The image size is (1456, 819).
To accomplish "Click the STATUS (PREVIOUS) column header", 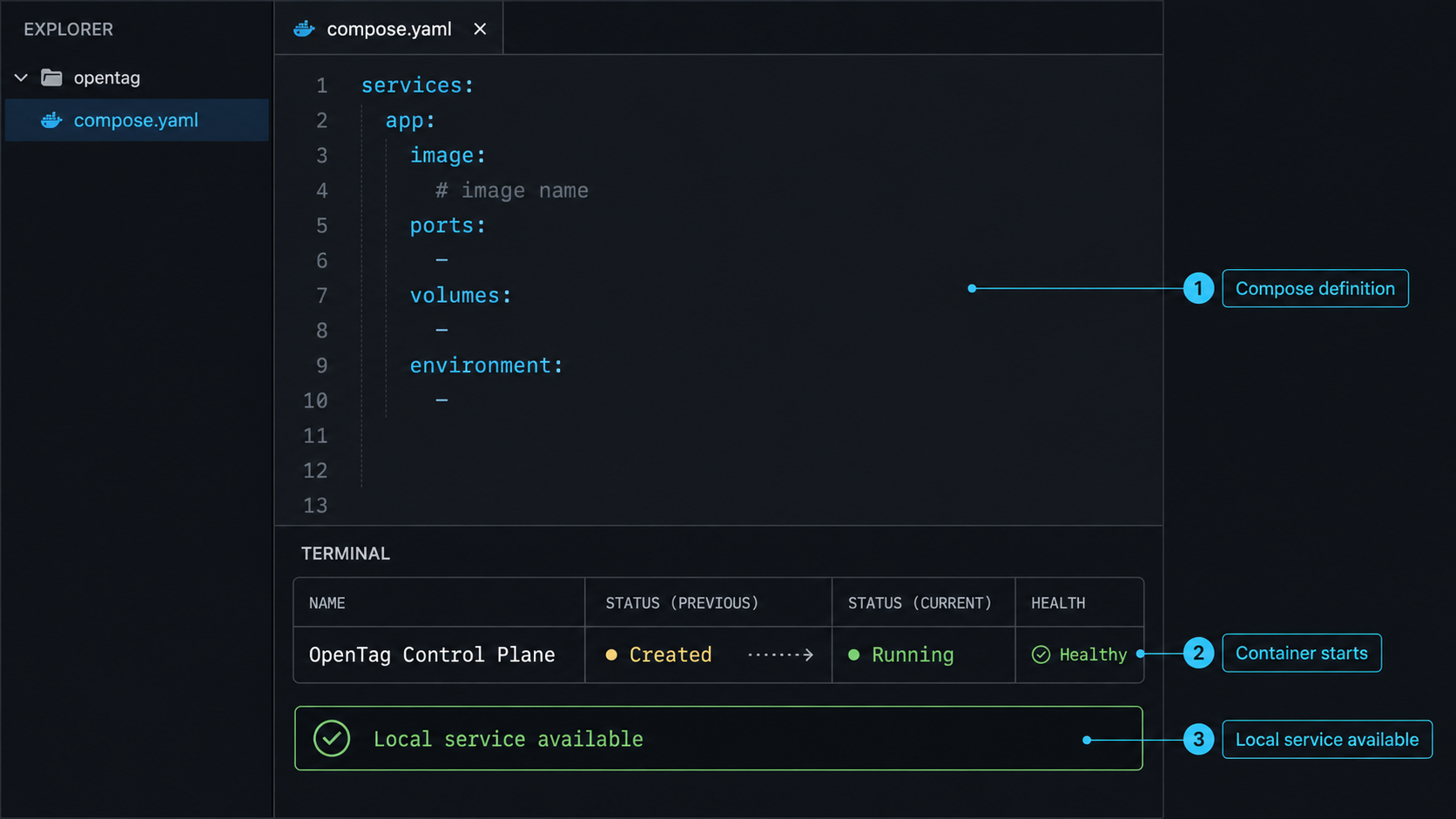I will point(682,603).
